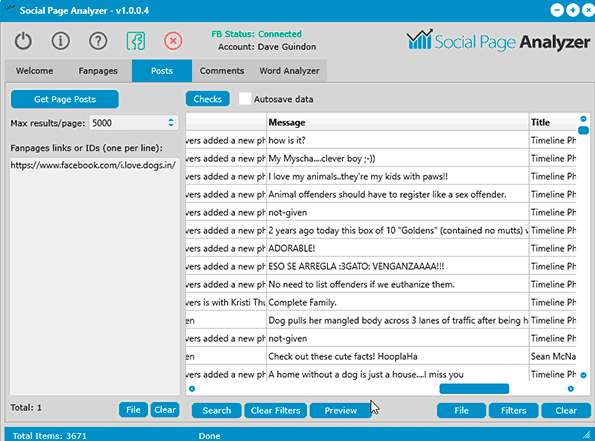Click the 'Done' status bar text
Screen dimensions: 595x441
coord(209,436)
